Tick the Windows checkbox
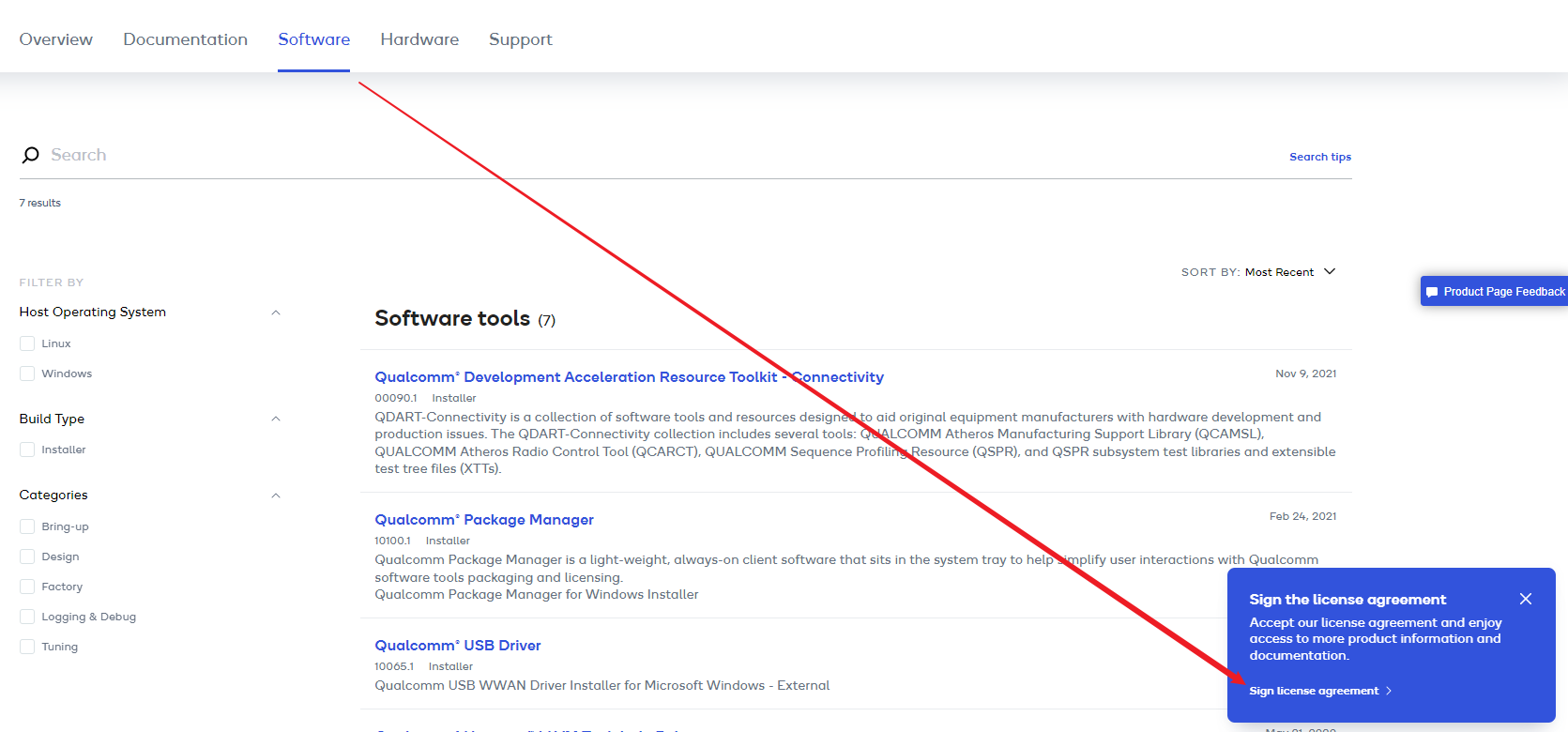1568x732 pixels. 27,374
